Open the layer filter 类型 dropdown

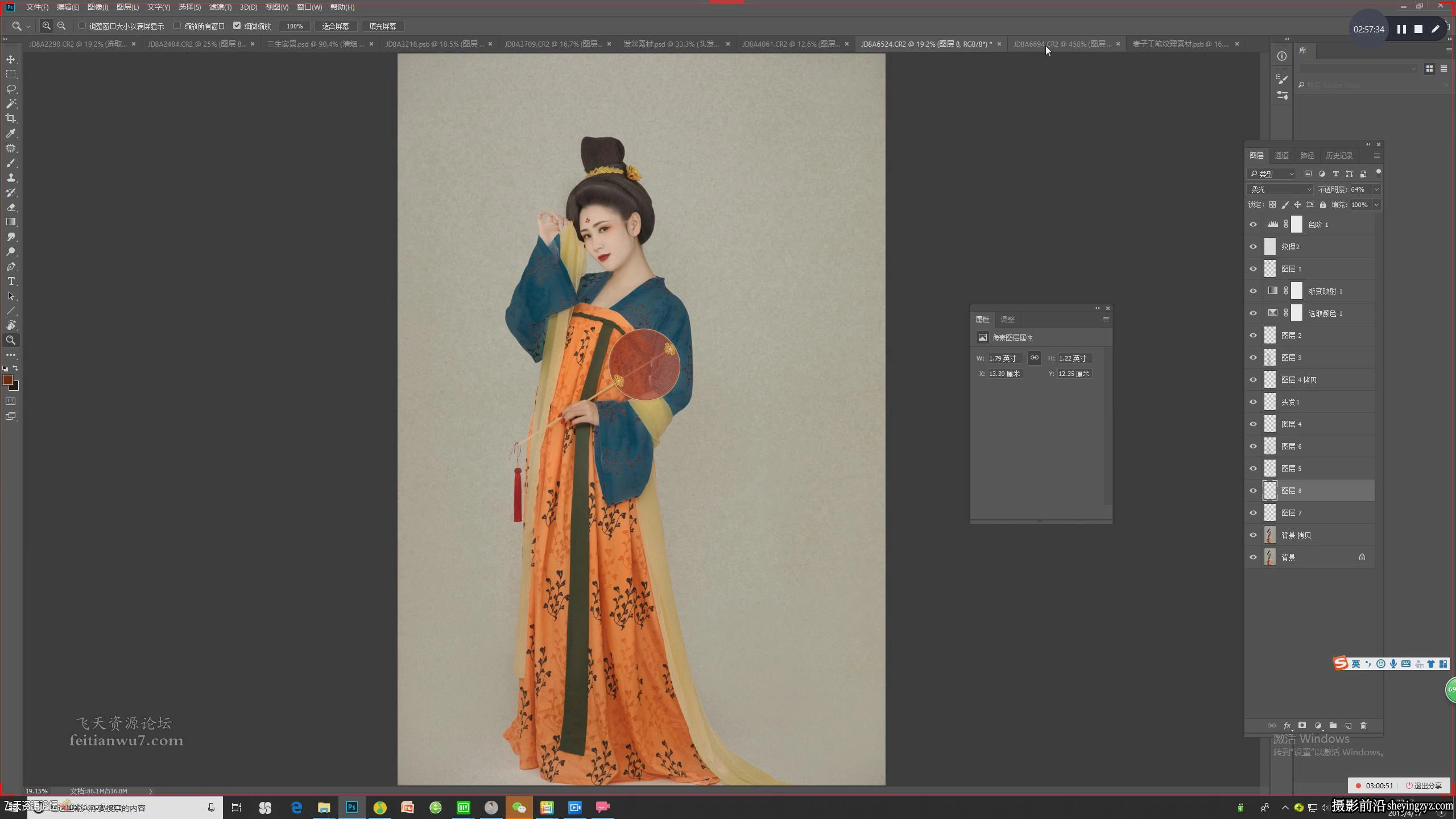[1271, 173]
